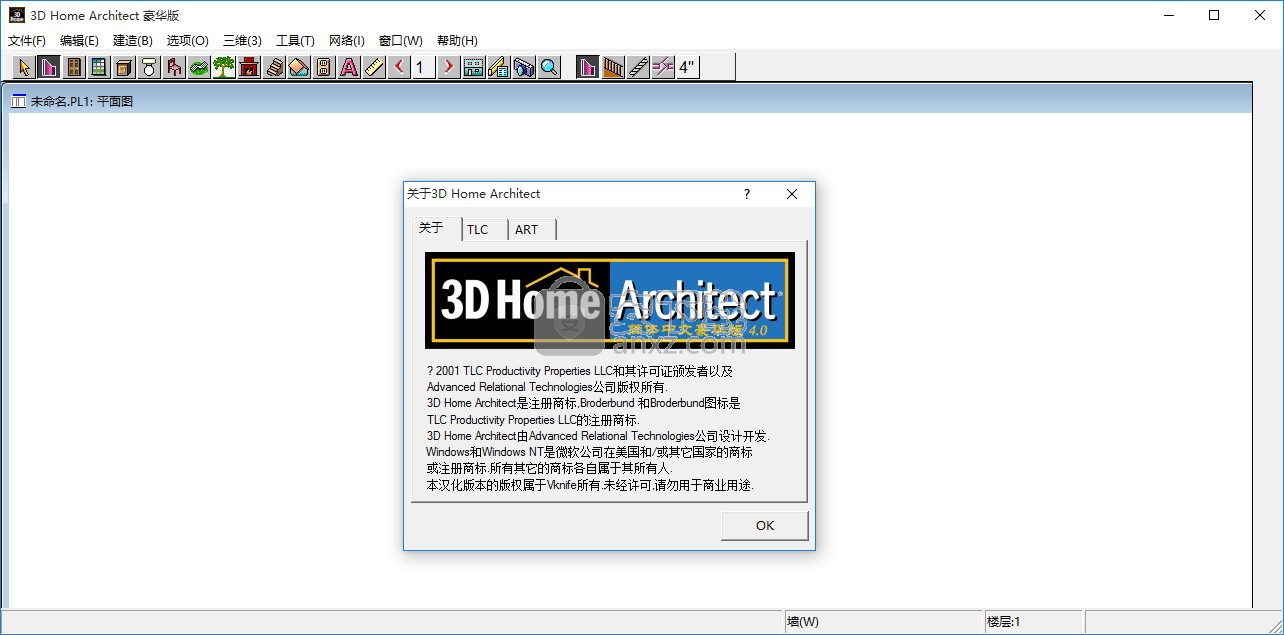Click the 3D Home Architect logo banner
1284x635 pixels.
[x=610, y=300]
